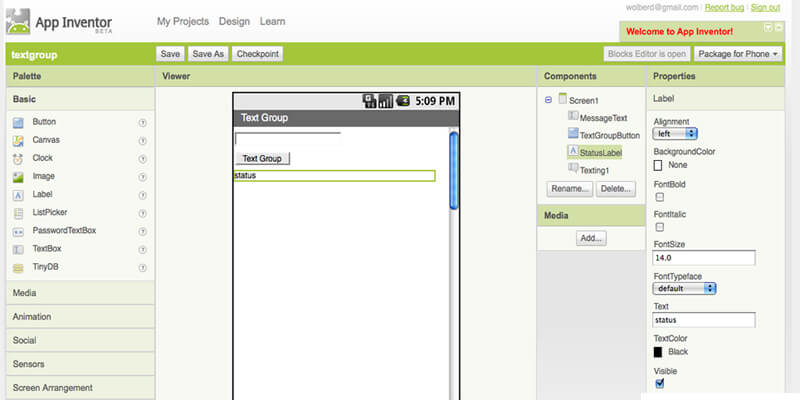Click the Save As button
The height and width of the screenshot is (400, 800).
(208, 54)
